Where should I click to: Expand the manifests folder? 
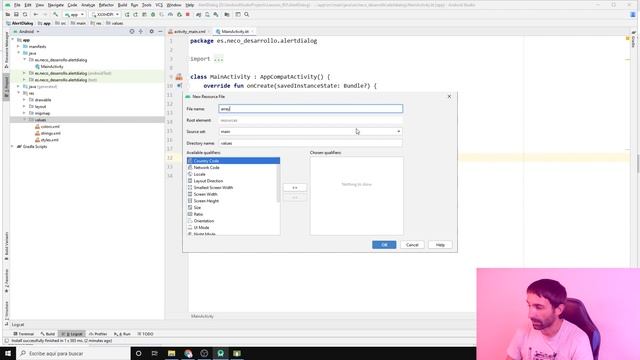pyautogui.click(x=18, y=47)
